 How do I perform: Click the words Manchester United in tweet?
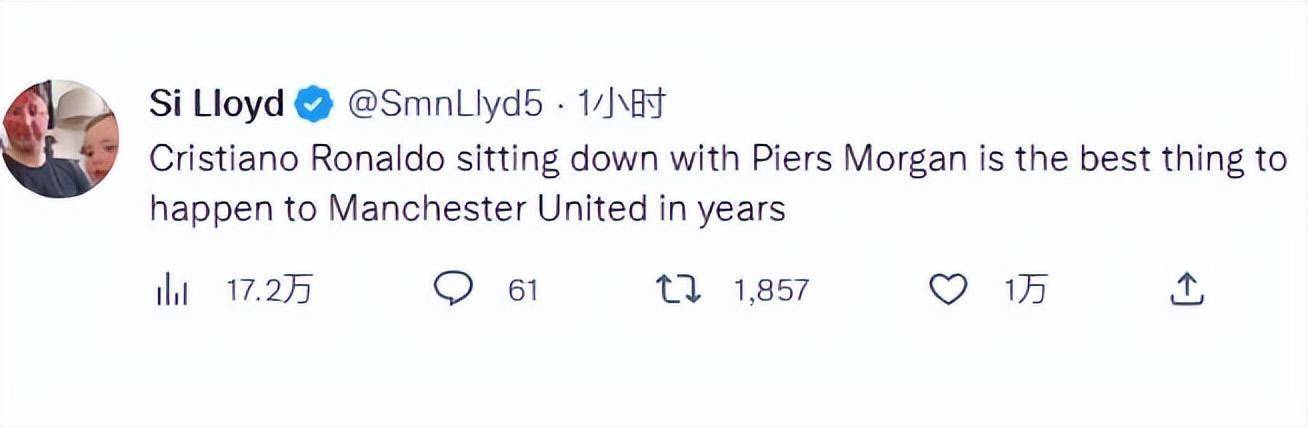pyautogui.click(x=482, y=209)
